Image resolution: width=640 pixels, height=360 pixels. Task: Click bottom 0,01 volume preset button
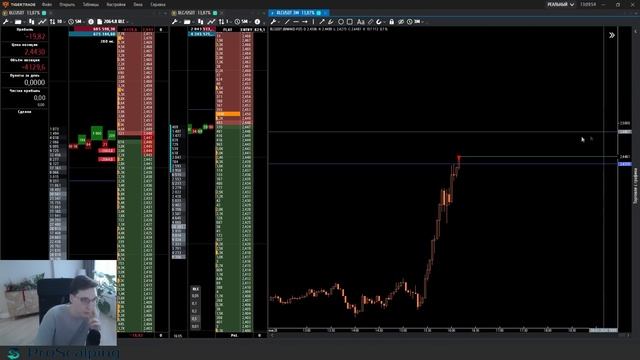pyautogui.click(x=196, y=326)
